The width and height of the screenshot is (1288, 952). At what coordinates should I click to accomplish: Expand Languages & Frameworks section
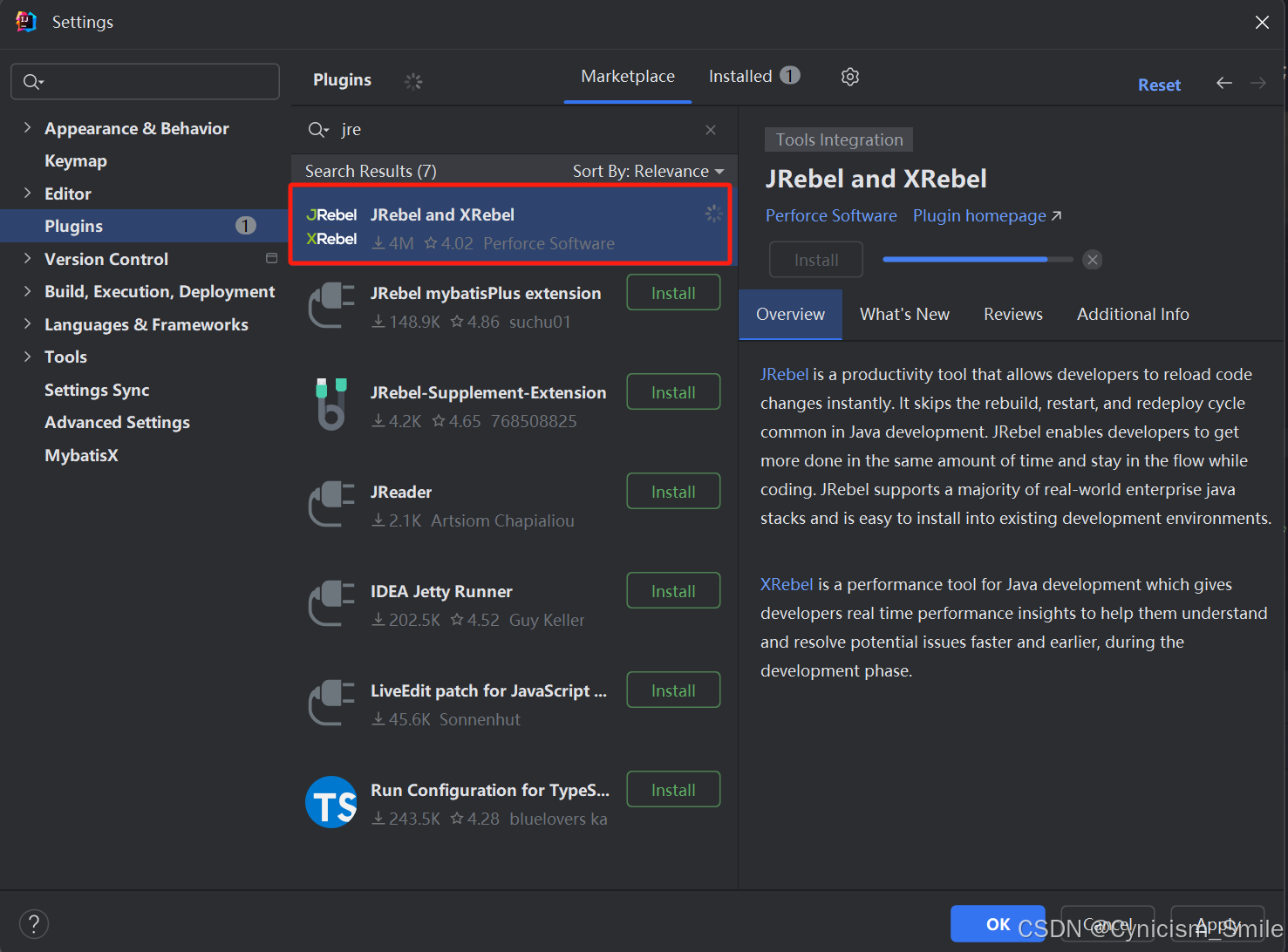click(x=27, y=324)
